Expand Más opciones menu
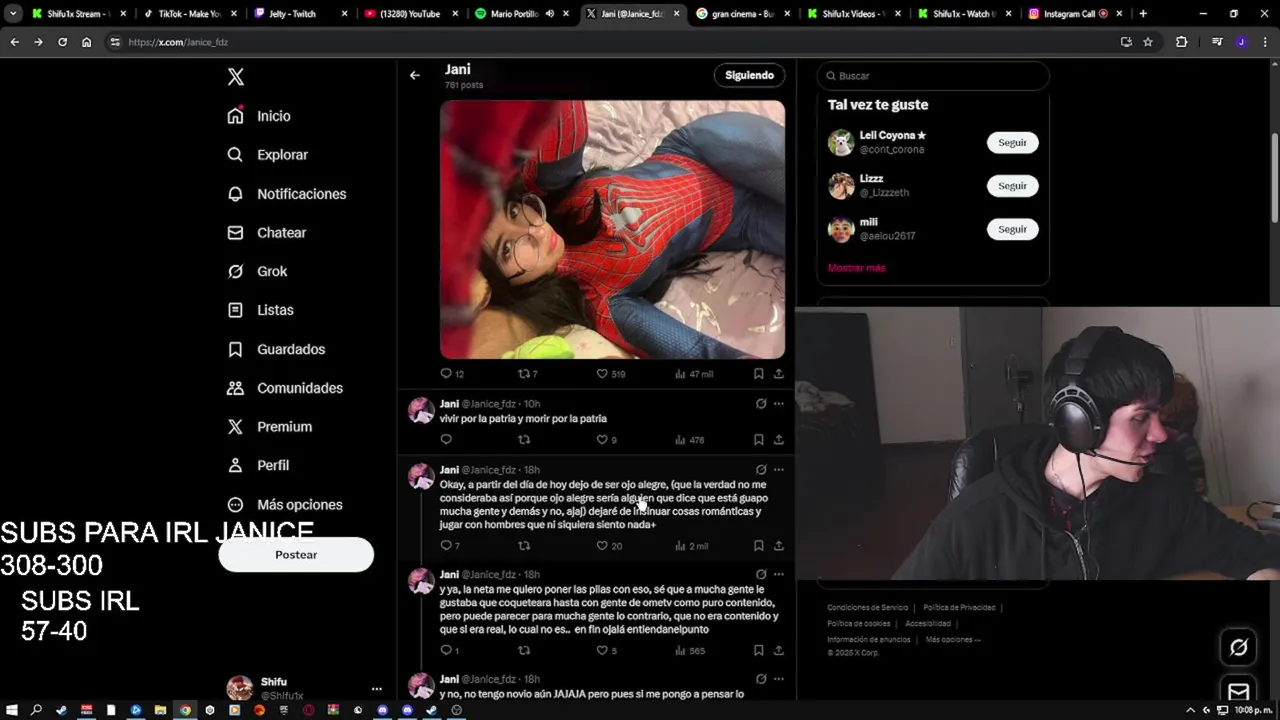Viewport: 1280px width, 720px height. (285, 505)
